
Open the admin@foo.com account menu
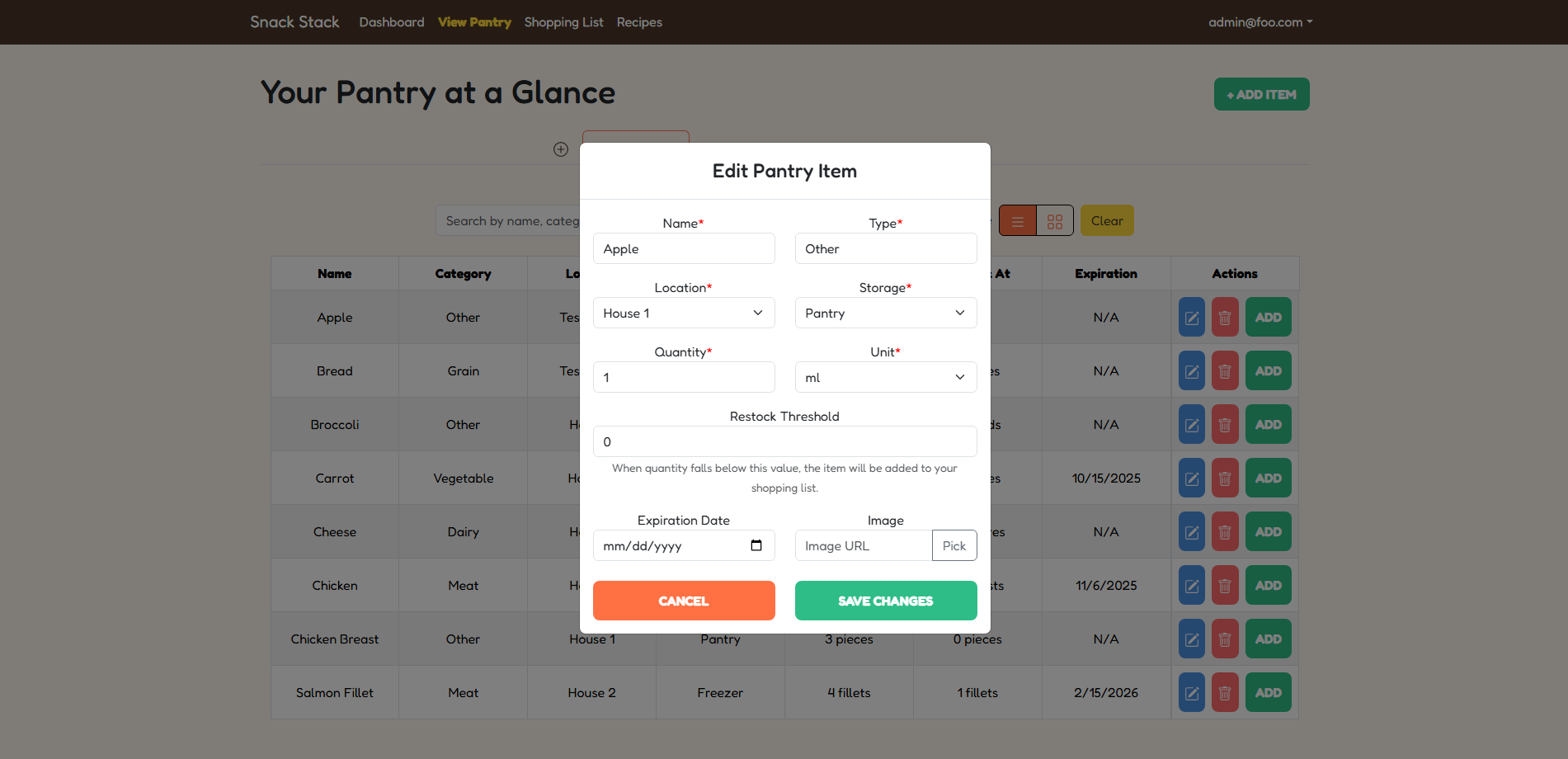tap(1260, 22)
